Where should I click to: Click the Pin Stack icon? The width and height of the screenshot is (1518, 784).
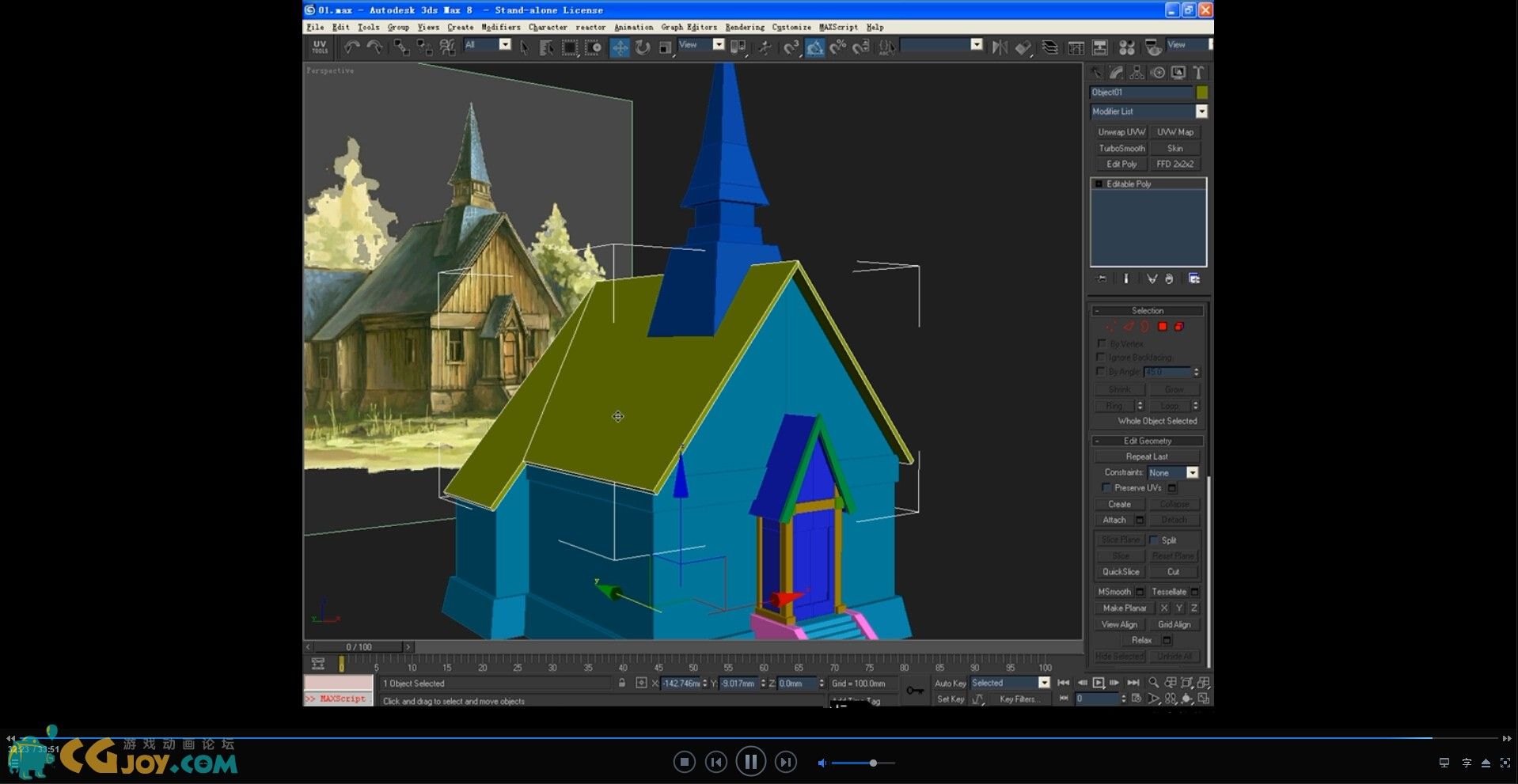1101,278
